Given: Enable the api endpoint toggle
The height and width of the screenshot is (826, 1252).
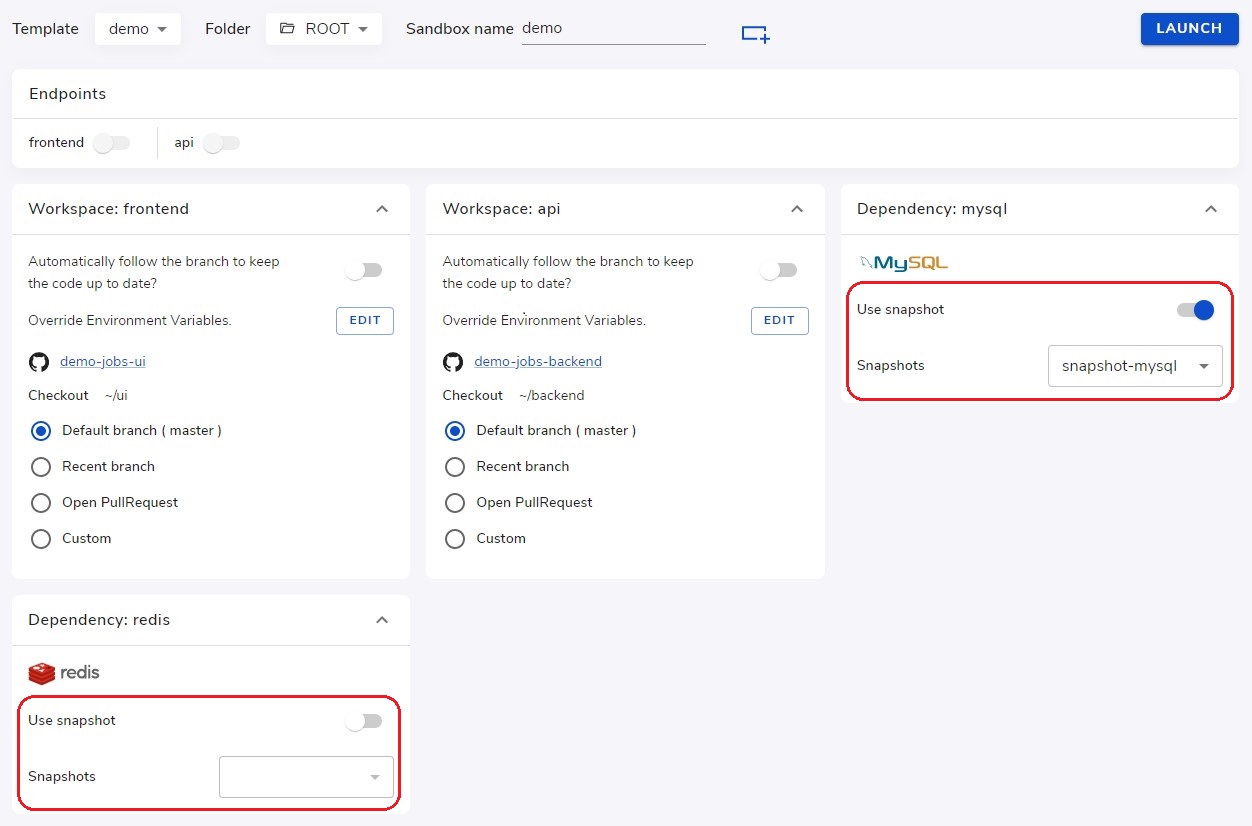Looking at the screenshot, I should point(221,143).
